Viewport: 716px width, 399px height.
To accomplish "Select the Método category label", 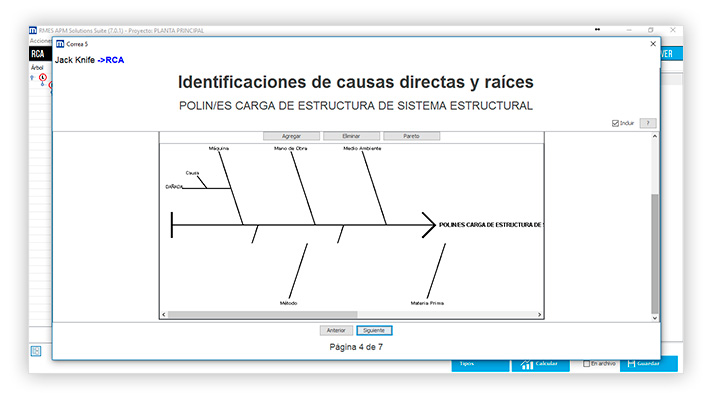I will [289, 303].
